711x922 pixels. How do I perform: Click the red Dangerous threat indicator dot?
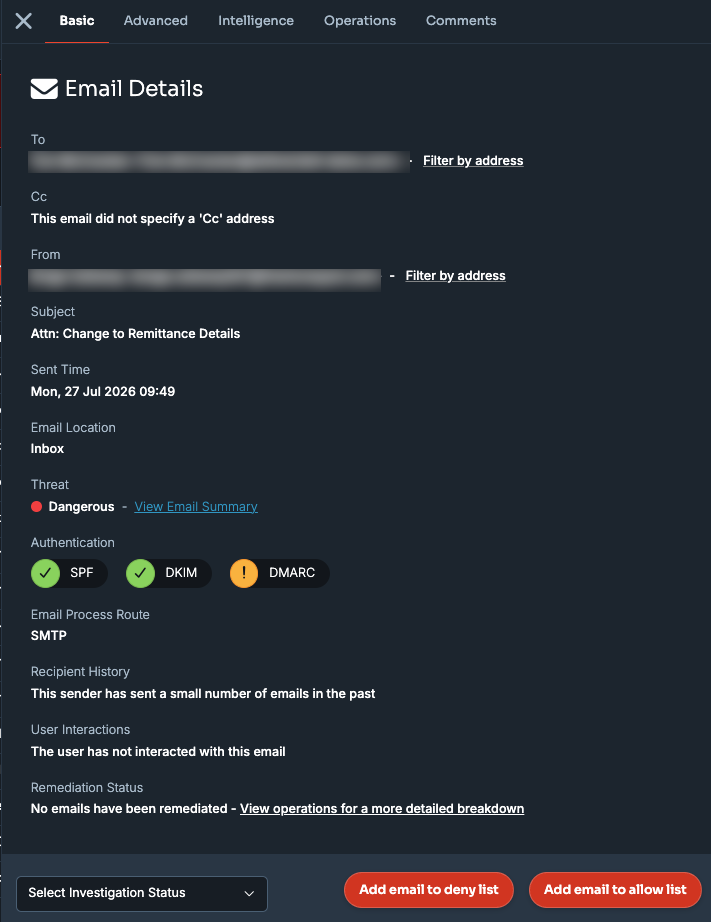tap(36, 506)
